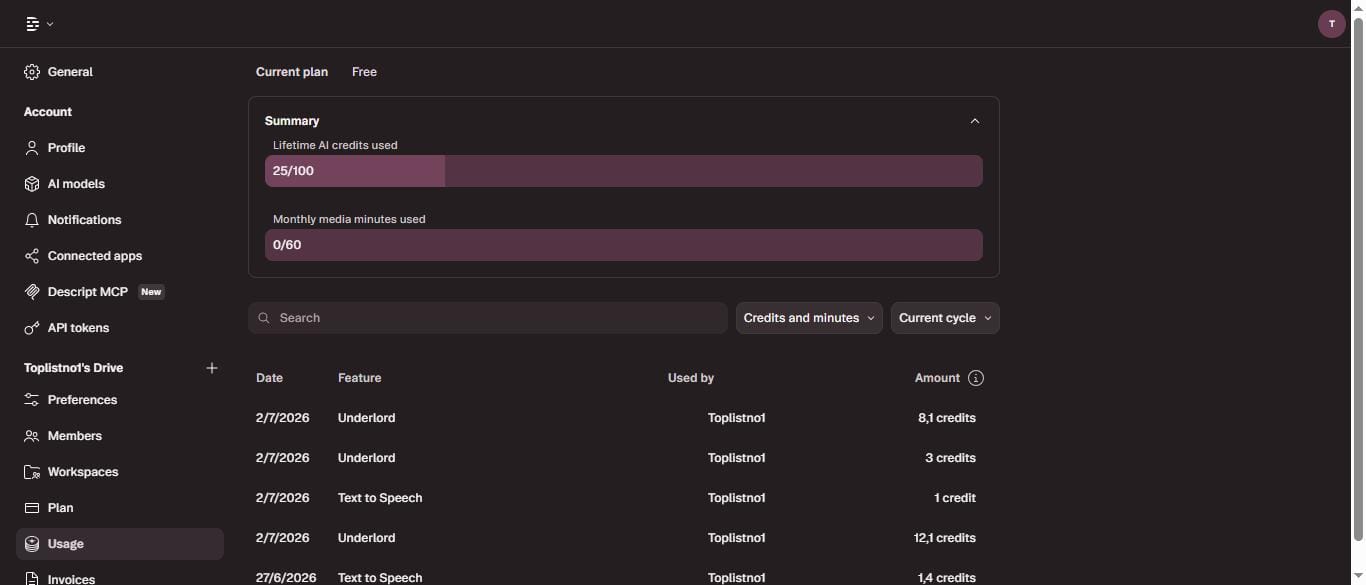
Task: Click the Connected apps share icon
Action: (32, 256)
